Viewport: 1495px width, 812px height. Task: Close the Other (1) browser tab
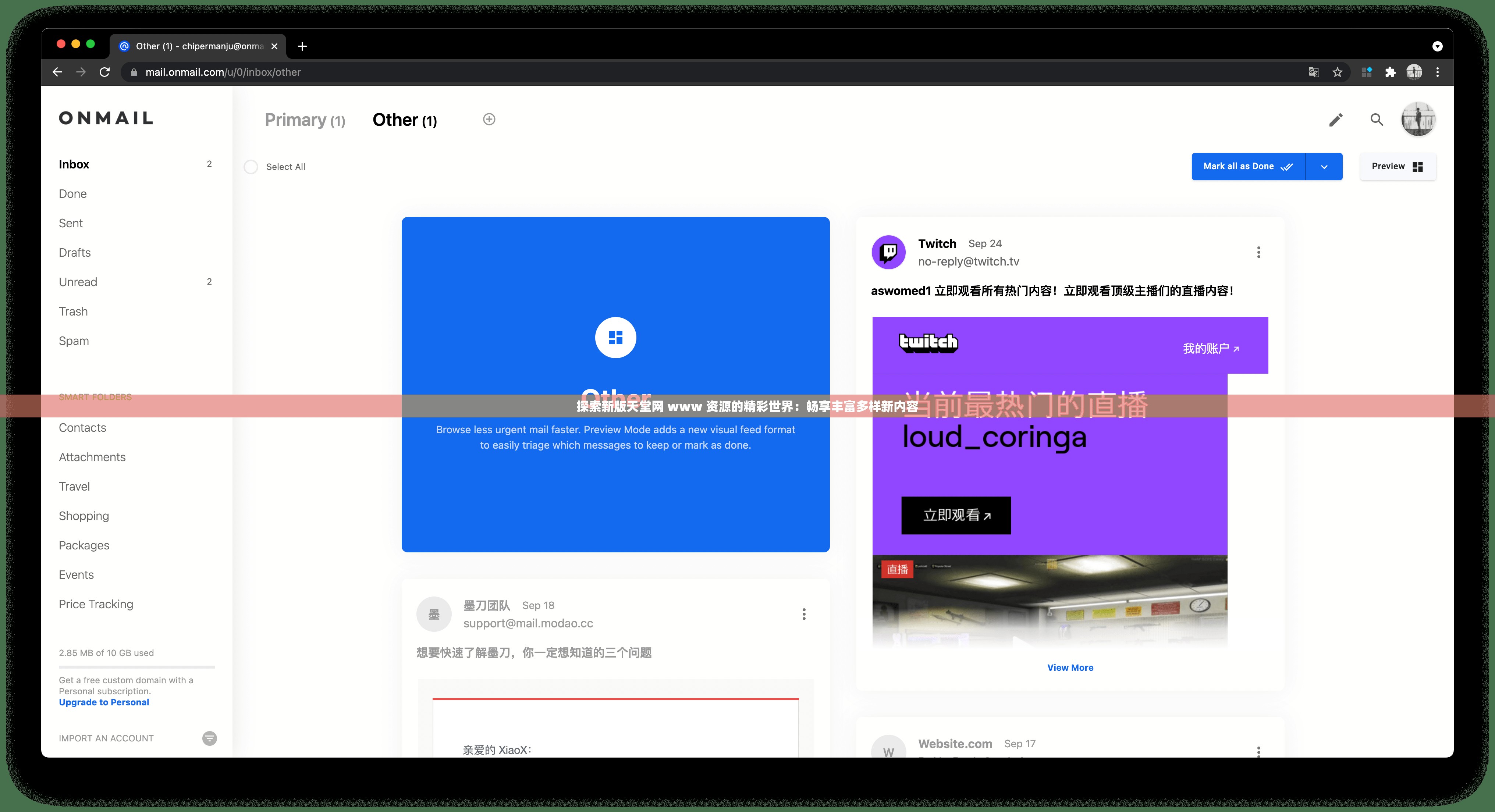point(274,46)
